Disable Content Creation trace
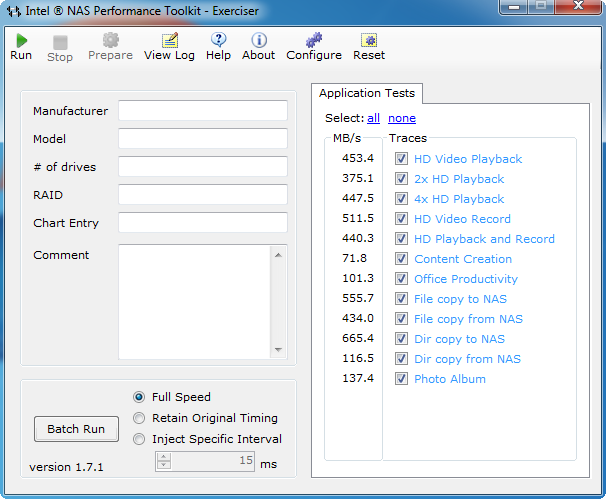 401,259
